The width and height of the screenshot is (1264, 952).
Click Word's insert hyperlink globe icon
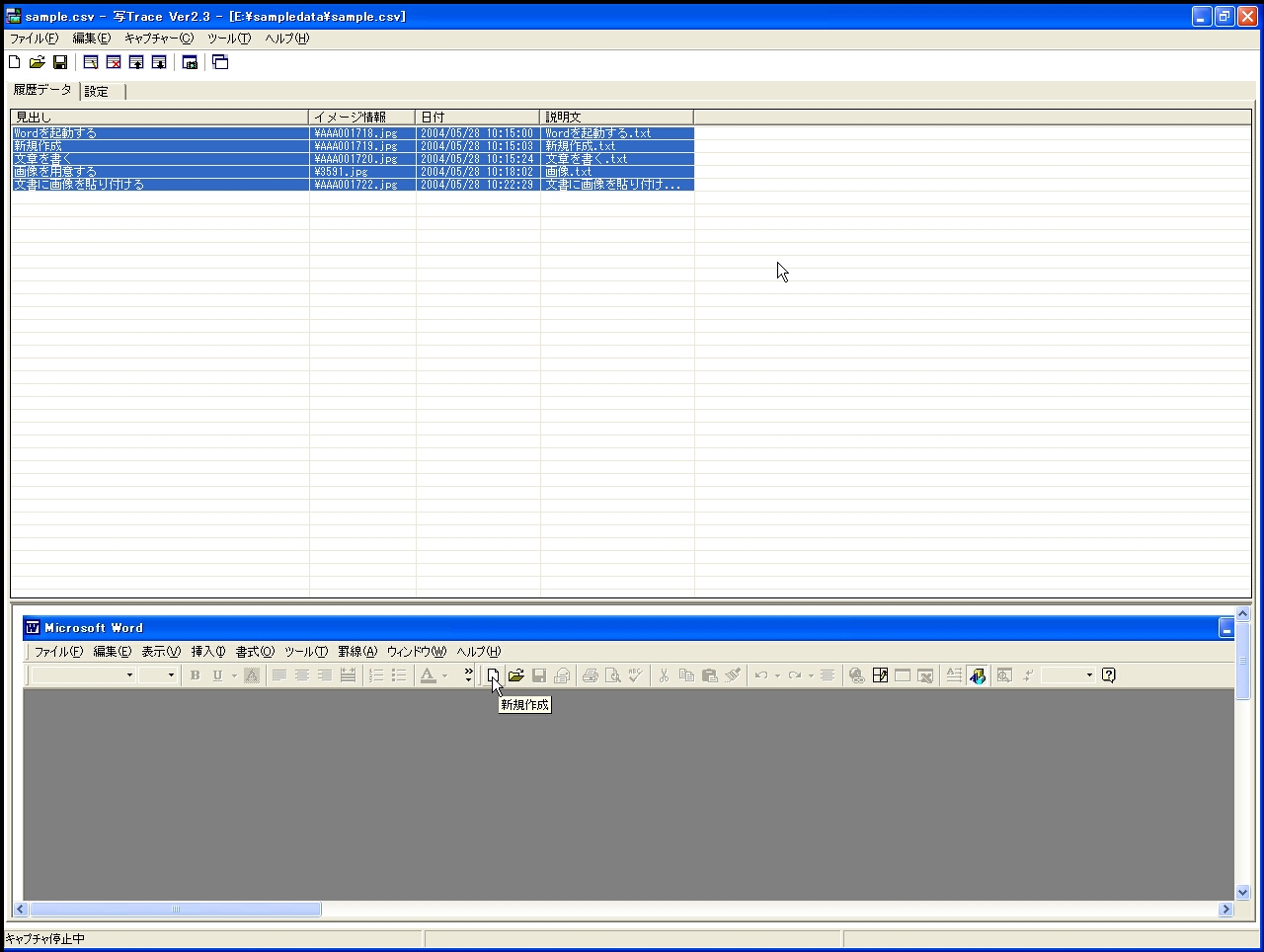(856, 675)
